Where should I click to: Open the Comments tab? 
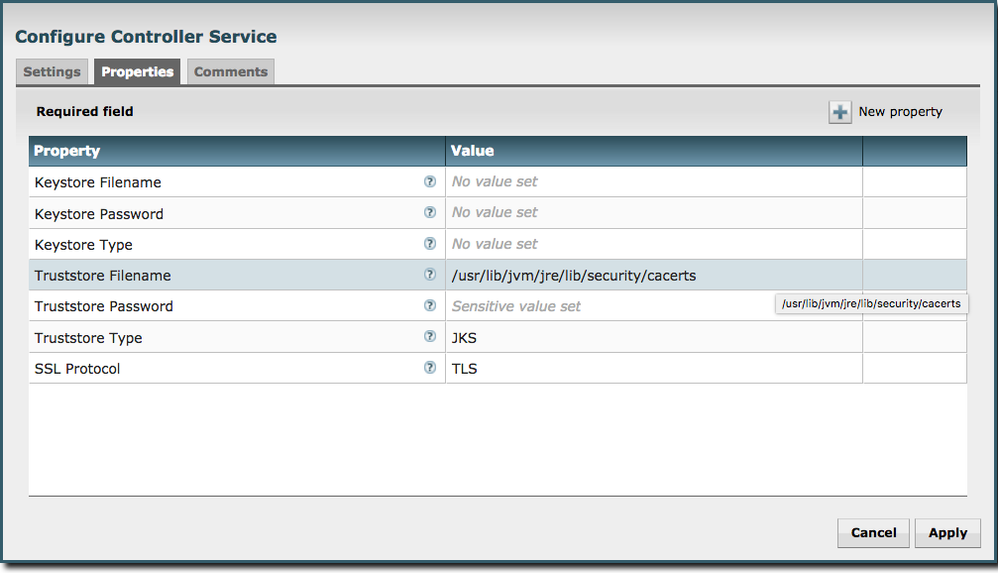point(231,72)
